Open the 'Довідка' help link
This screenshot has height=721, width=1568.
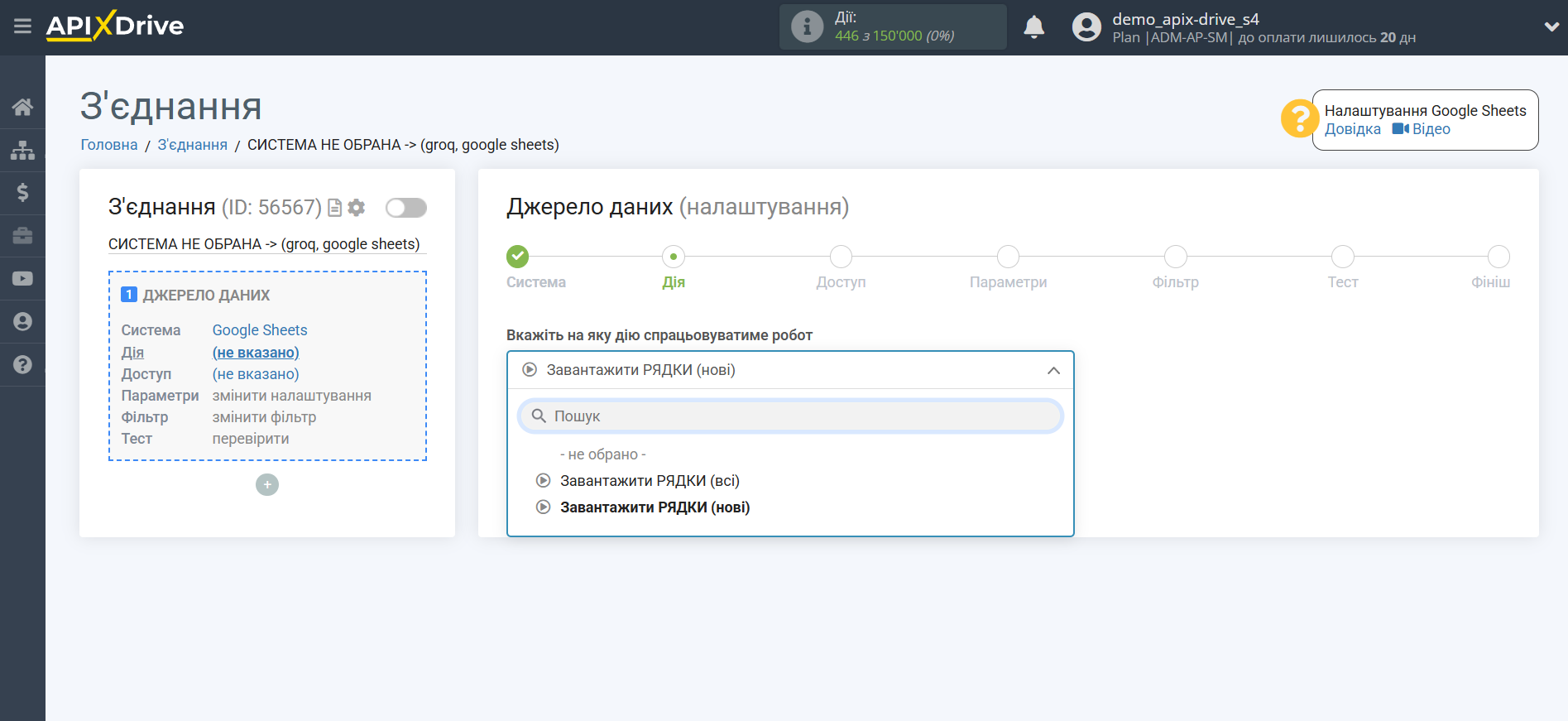(1352, 129)
